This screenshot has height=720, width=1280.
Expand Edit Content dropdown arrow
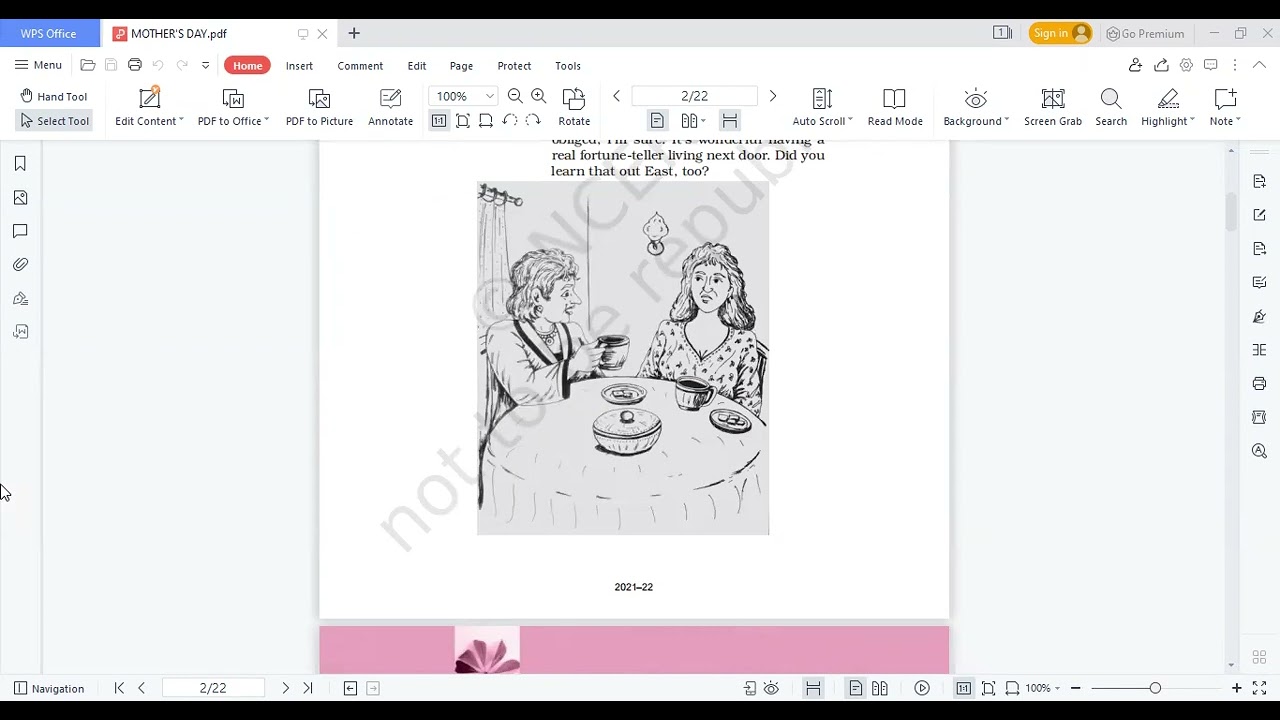[x=181, y=121]
